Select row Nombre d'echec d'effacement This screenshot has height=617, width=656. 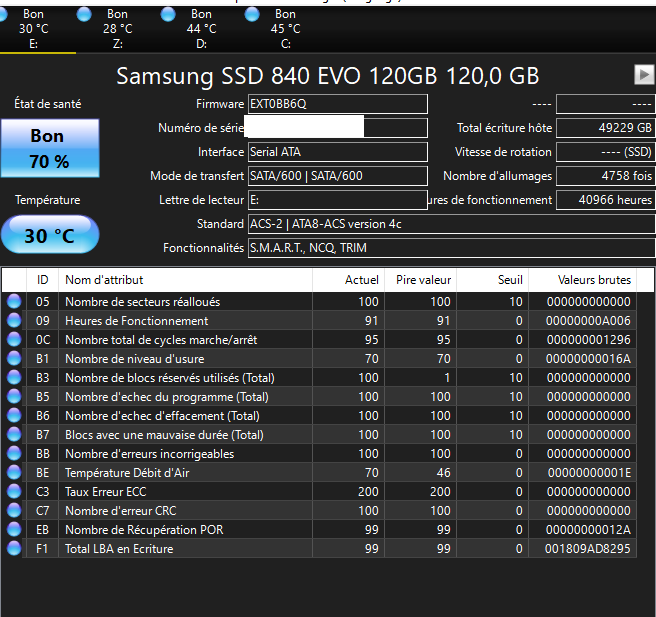319,415
